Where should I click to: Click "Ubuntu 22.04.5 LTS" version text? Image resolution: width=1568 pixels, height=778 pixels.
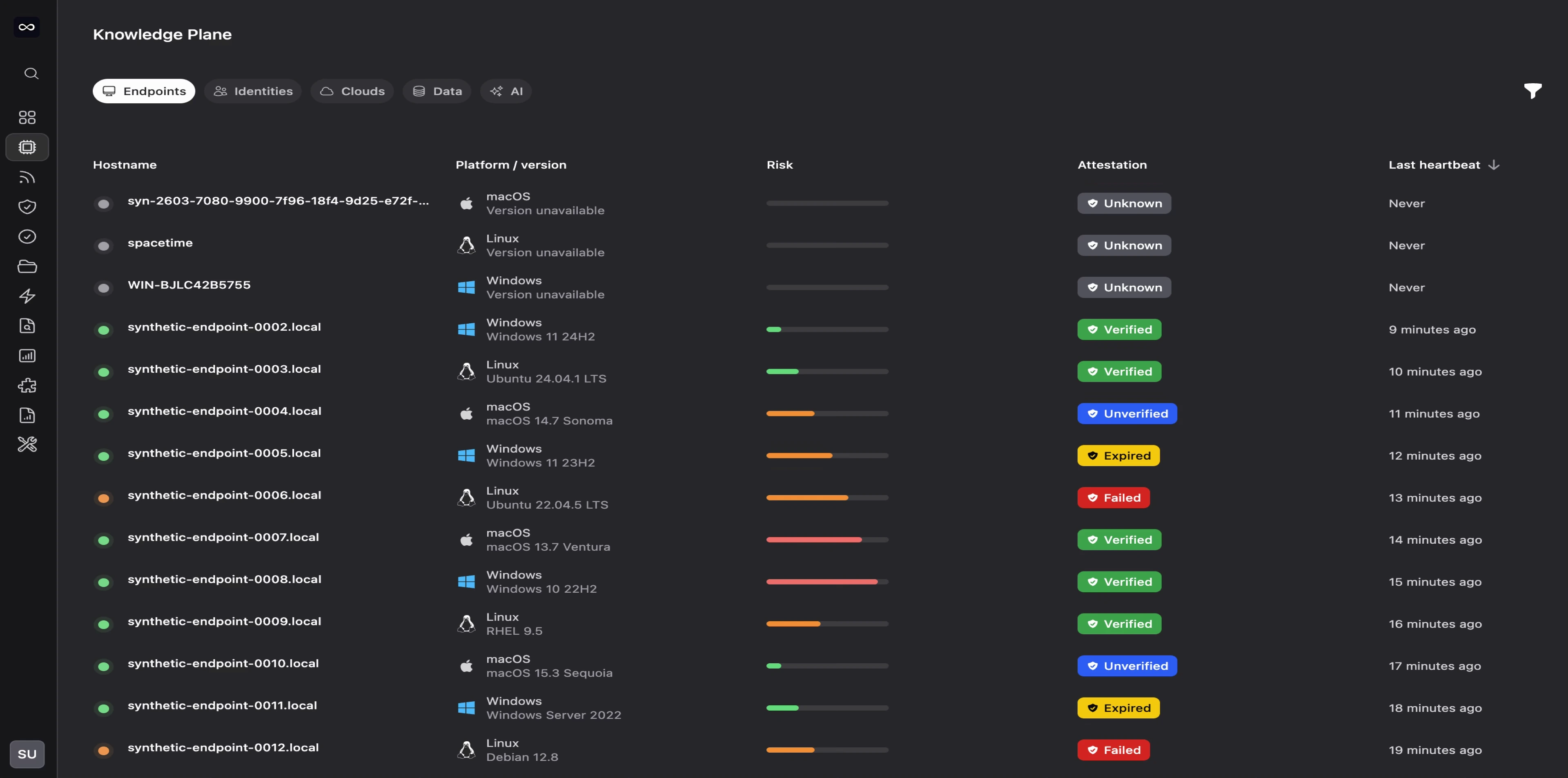click(x=547, y=505)
